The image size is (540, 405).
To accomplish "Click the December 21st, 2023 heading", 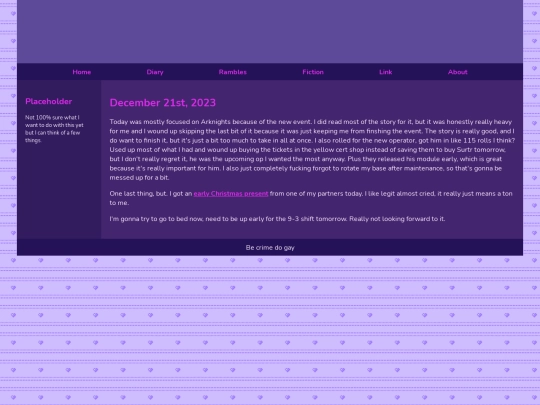I will (x=163, y=103).
